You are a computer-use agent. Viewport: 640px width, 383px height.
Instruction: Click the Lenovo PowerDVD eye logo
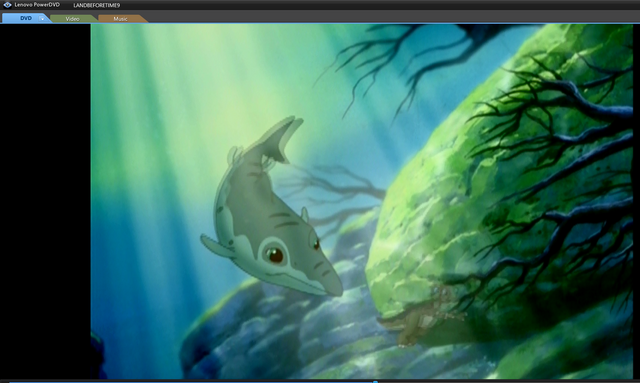click(7, 5)
